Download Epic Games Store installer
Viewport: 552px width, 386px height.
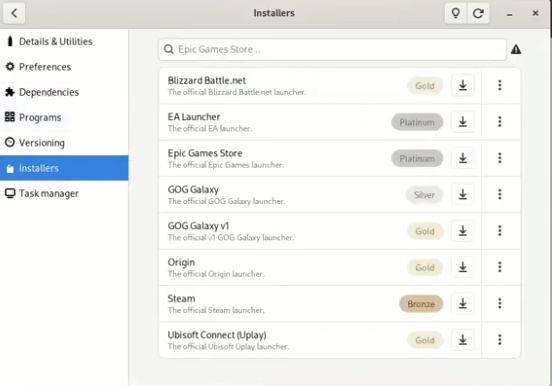point(463,158)
